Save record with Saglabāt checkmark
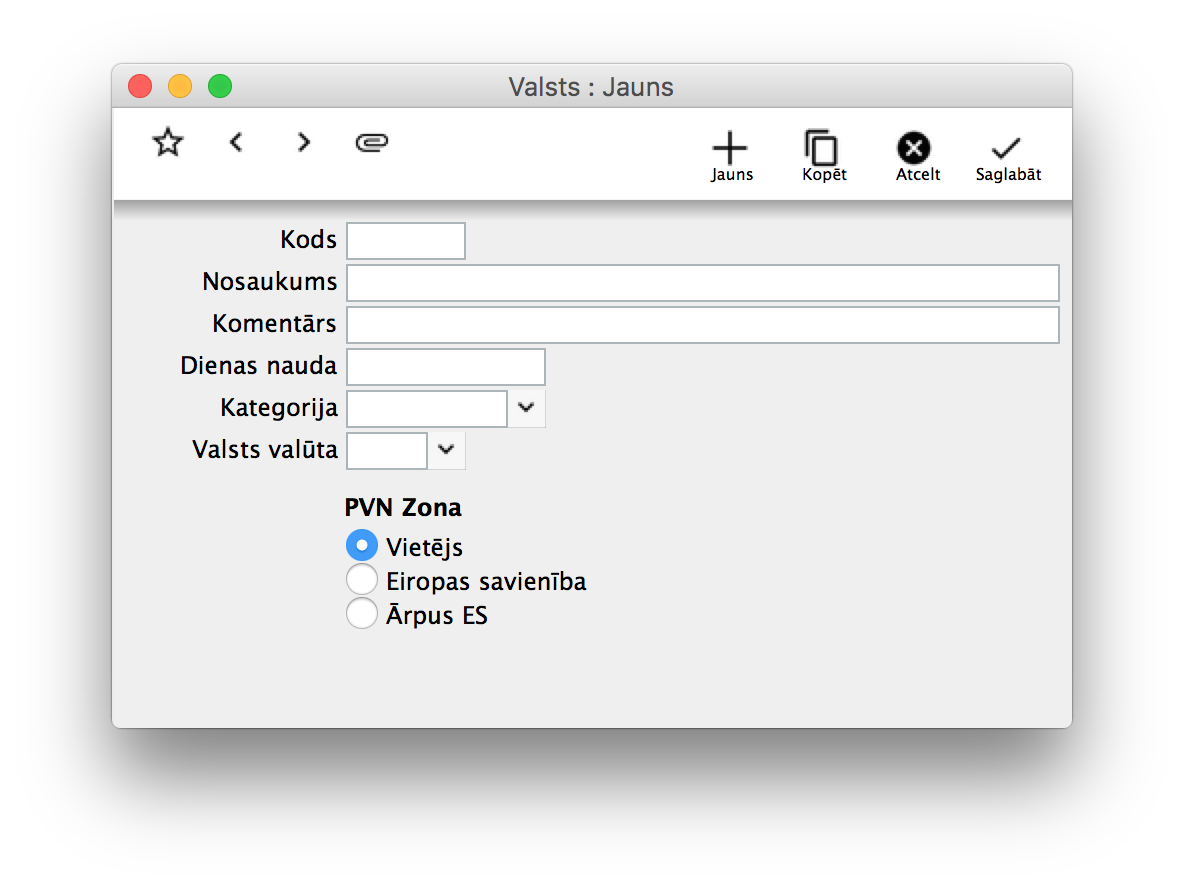The width and height of the screenshot is (1184, 888). (1007, 156)
